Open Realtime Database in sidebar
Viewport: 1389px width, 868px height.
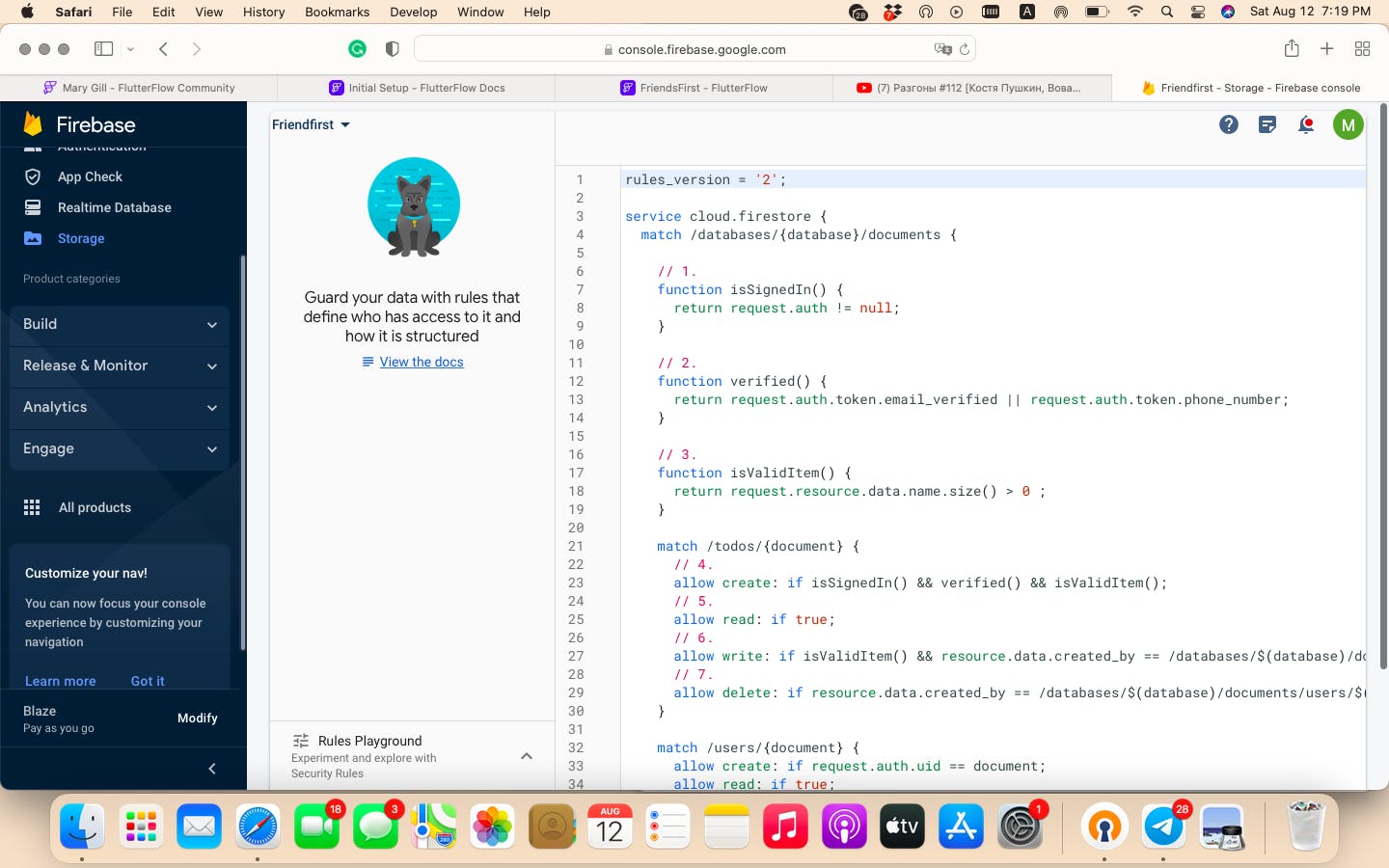(114, 207)
